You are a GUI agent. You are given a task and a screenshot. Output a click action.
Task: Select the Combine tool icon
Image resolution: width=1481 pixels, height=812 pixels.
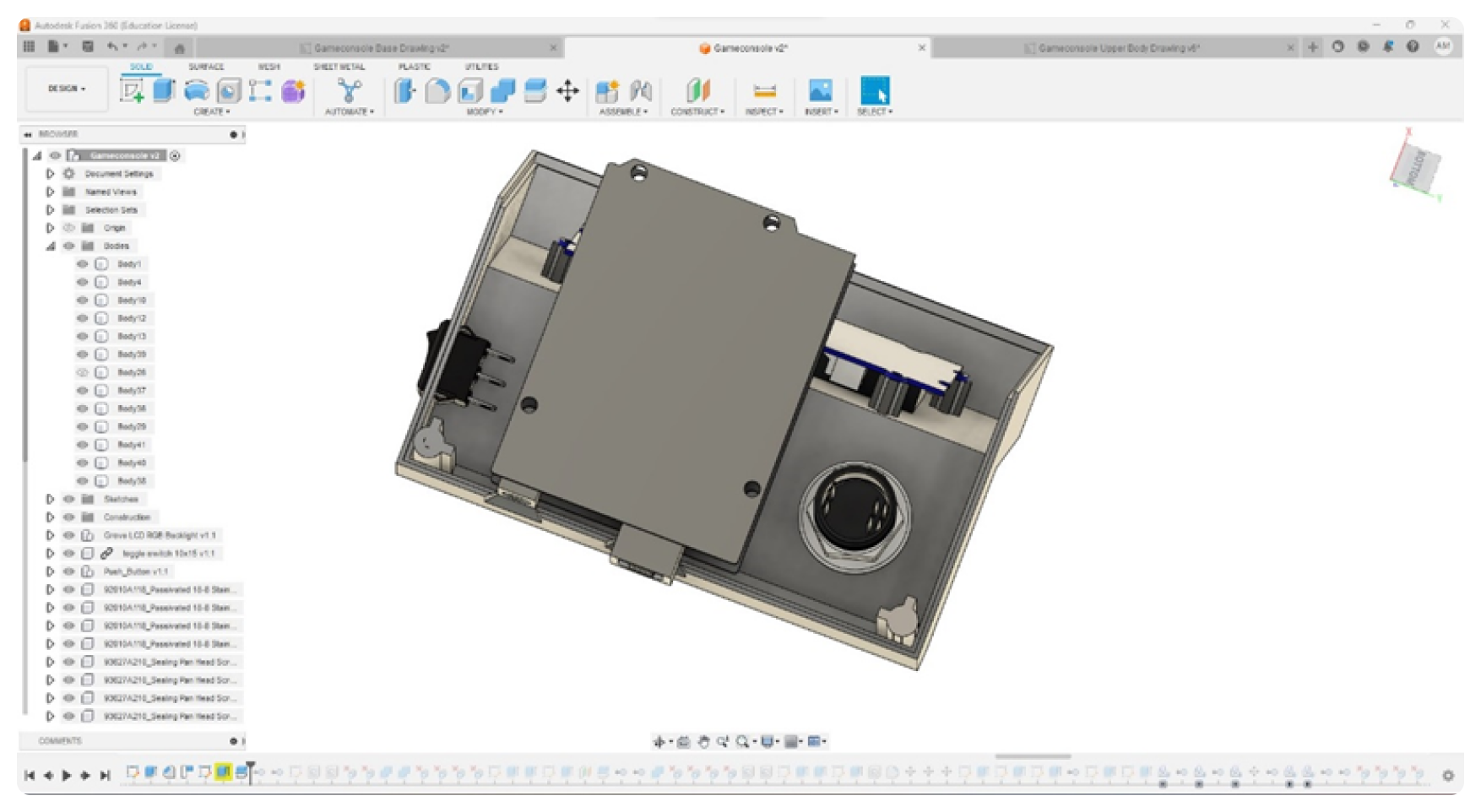click(502, 90)
